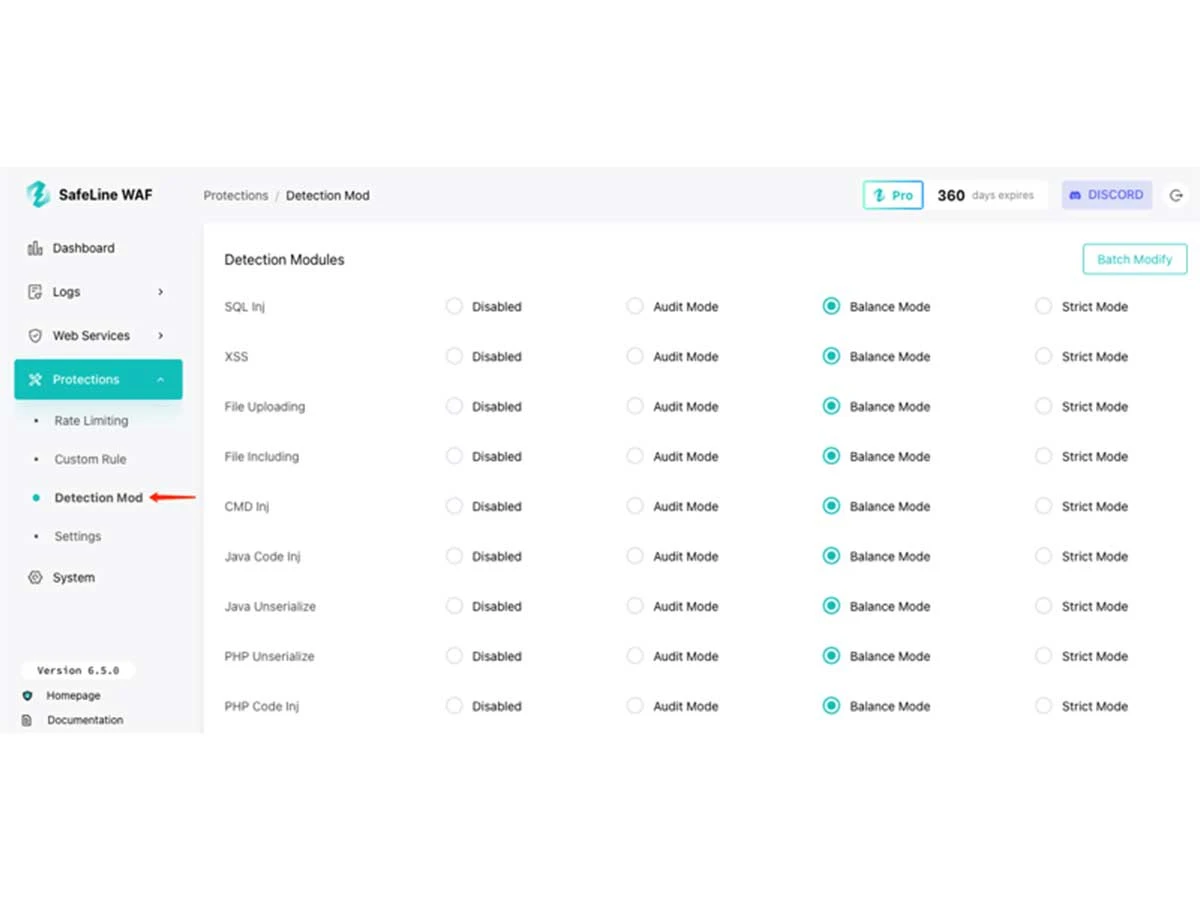Set SQL Inj to Strict Mode
Image resolution: width=1200 pixels, height=900 pixels.
(1043, 306)
